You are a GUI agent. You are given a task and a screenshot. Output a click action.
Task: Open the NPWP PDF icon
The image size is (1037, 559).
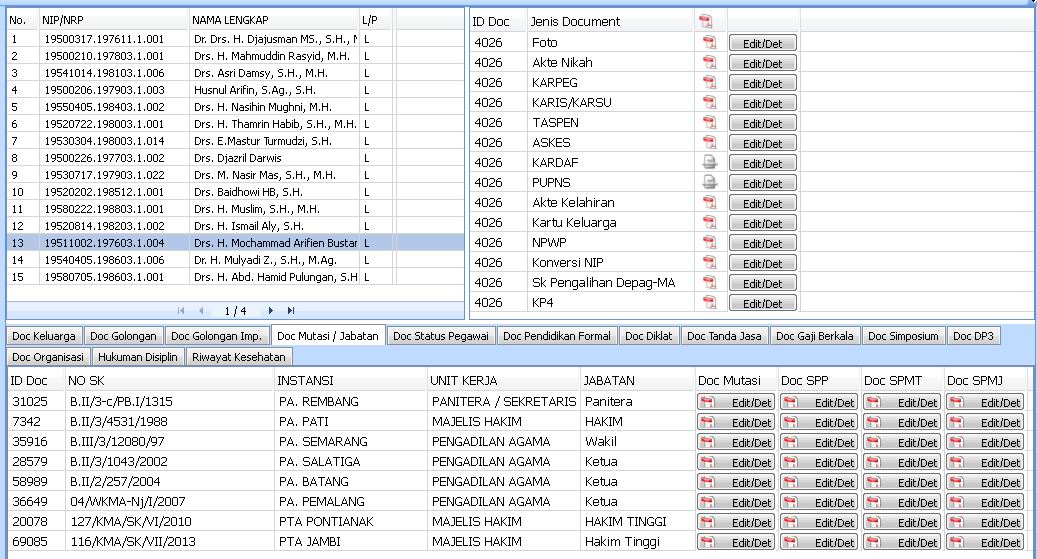click(710, 243)
